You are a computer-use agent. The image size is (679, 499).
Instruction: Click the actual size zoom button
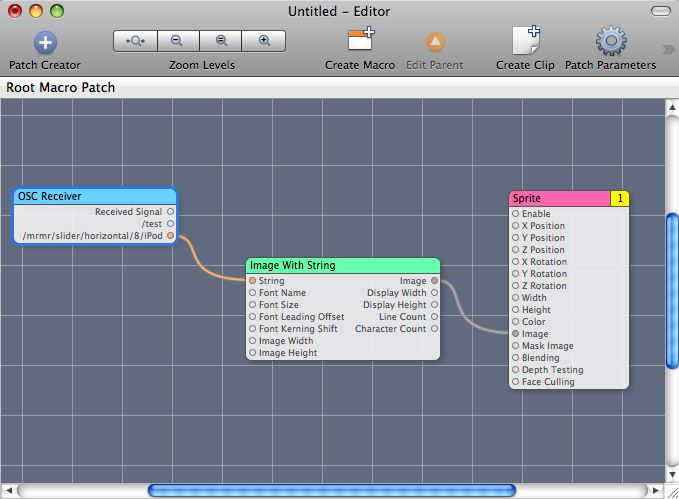(221, 41)
